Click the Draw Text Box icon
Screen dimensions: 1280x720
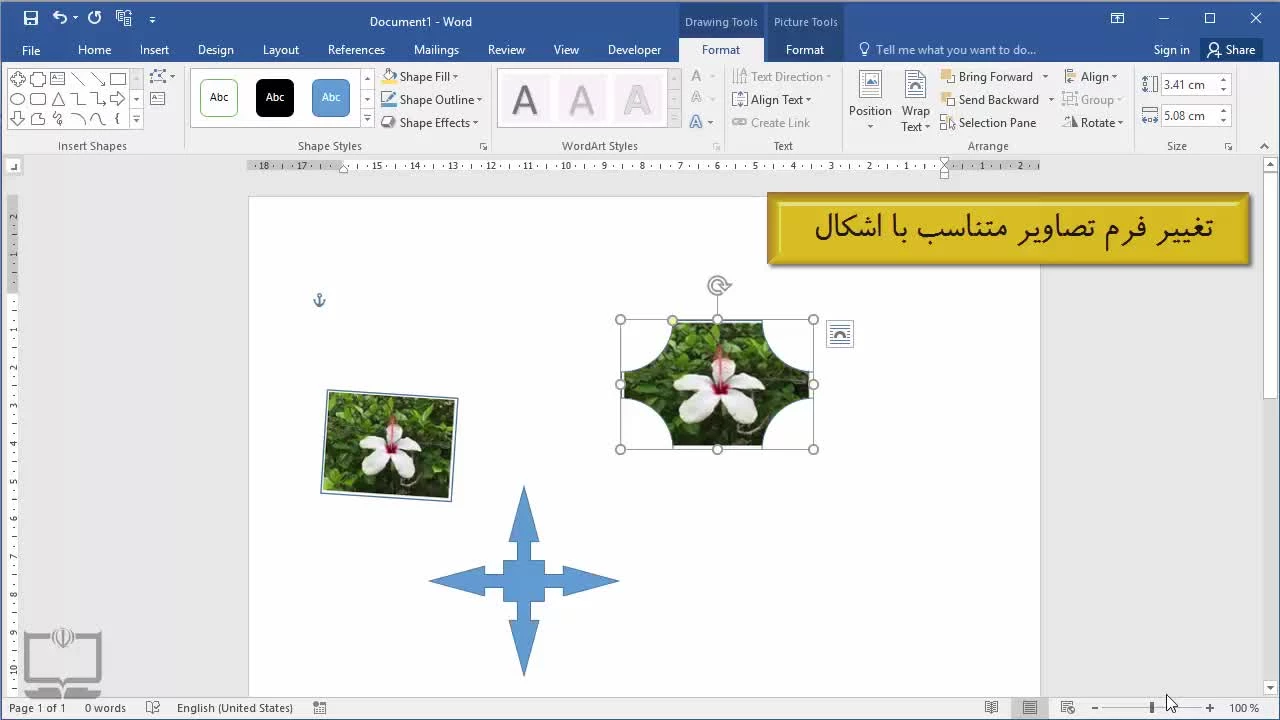[x=158, y=98]
